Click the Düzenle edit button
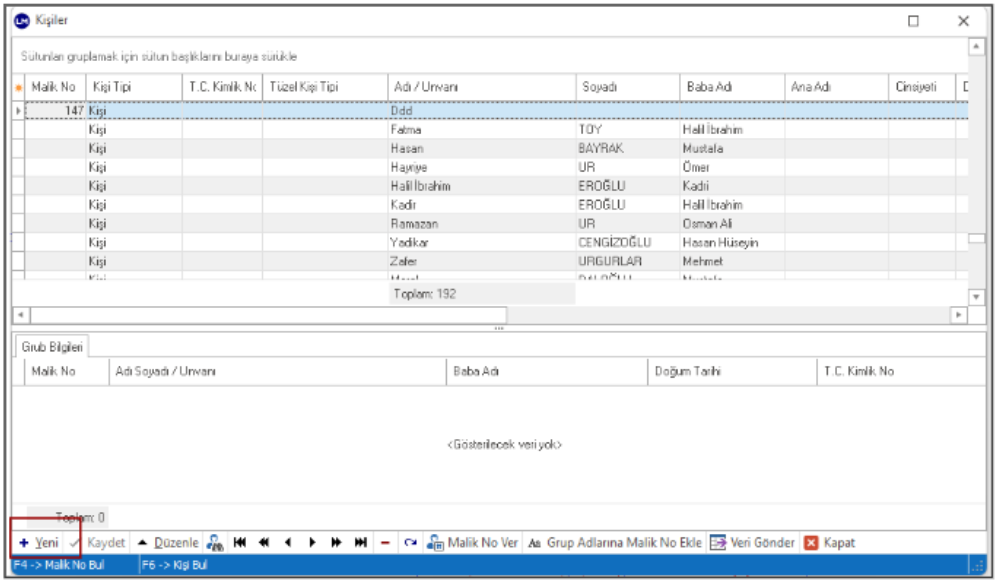Viewport: 997px width, 582px height. point(168,543)
